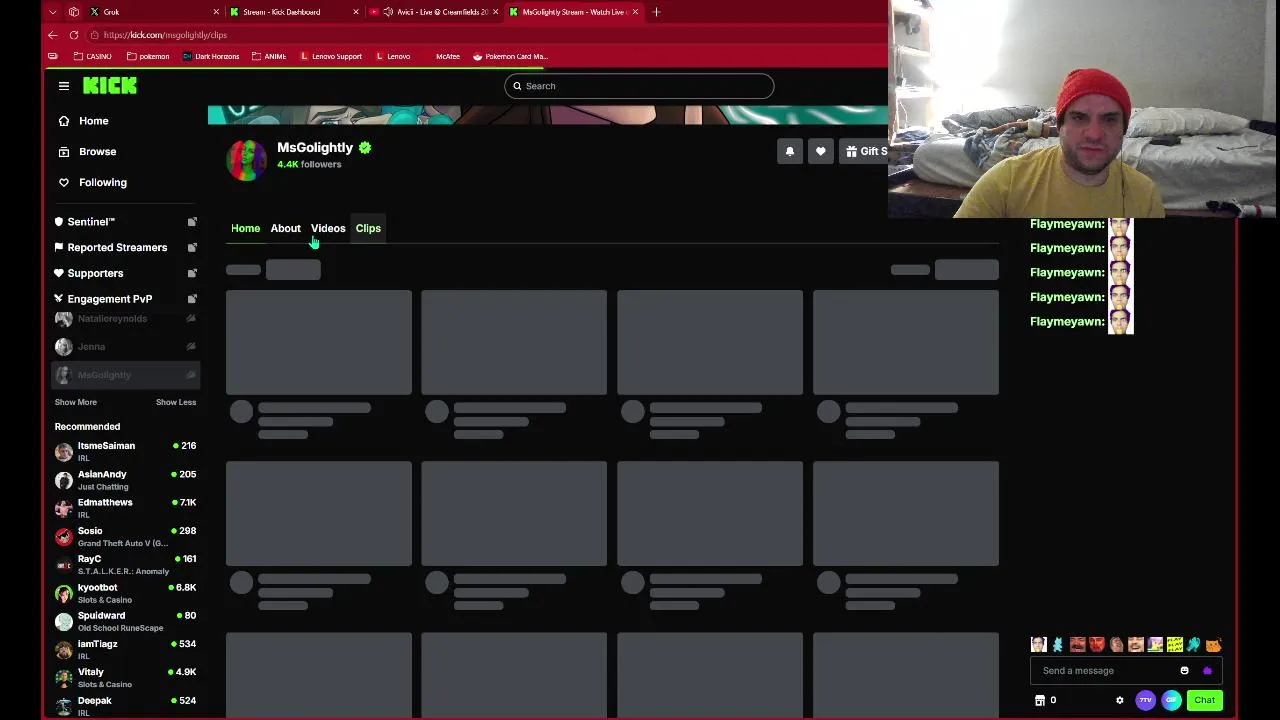Image resolution: width=1280 pixels, height=720 pixels.
Task: Open AsianAndy recommended channel
Action: [x=125, y=480]
